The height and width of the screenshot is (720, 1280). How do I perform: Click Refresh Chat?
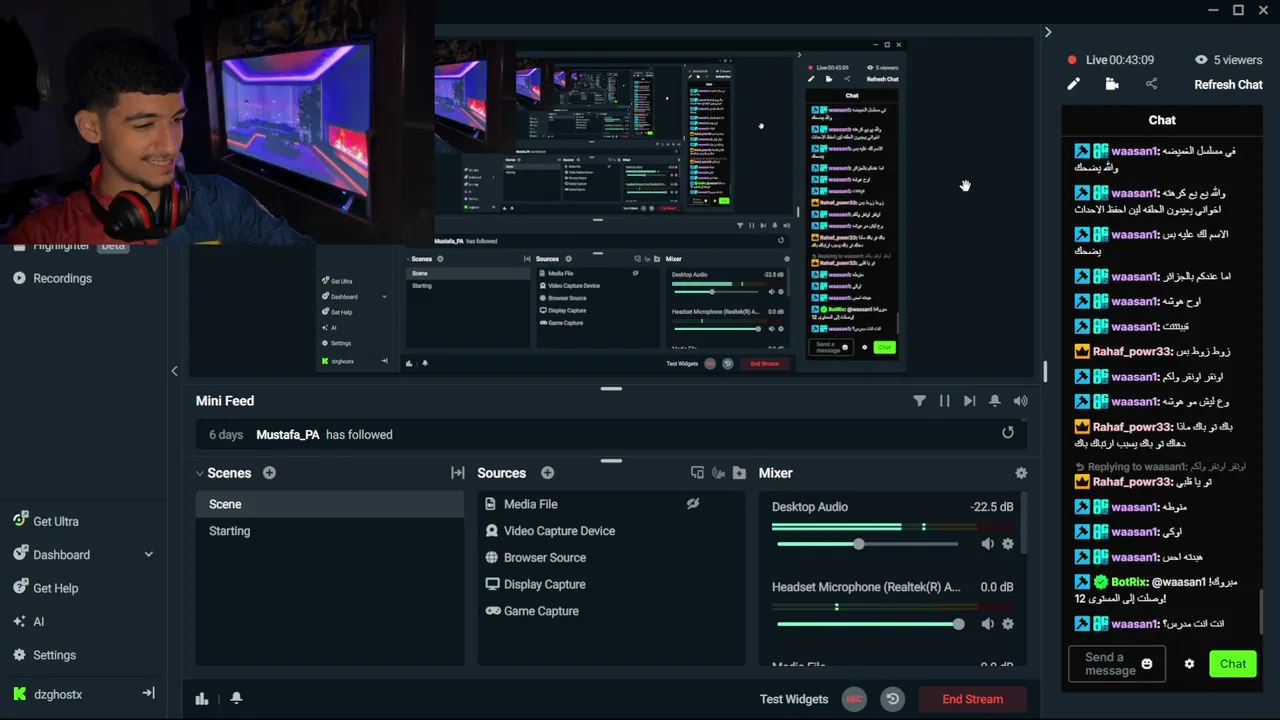point(1228,85)
